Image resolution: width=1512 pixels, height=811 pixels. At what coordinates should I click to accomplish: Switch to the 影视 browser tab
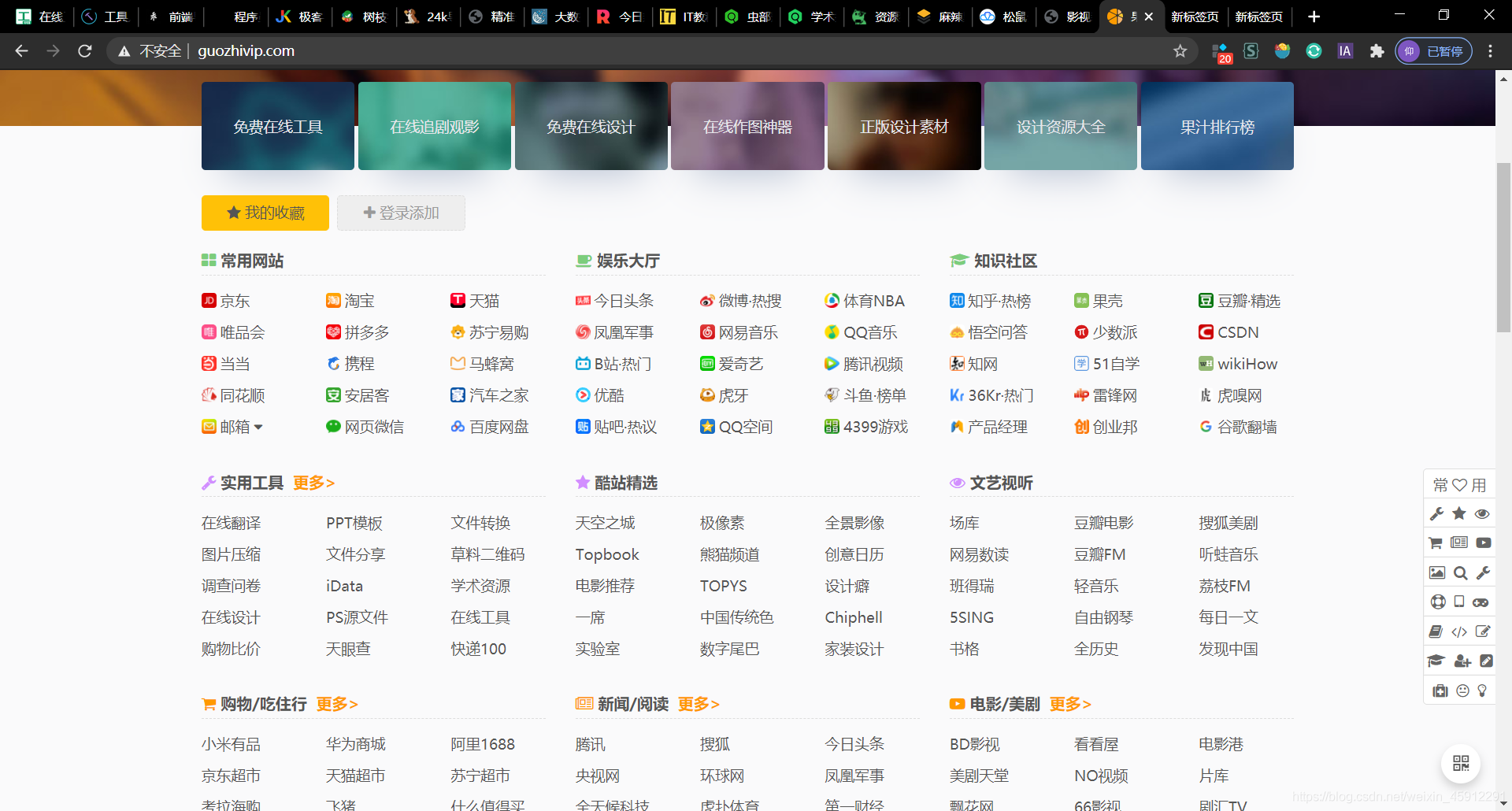(1067, 17)
